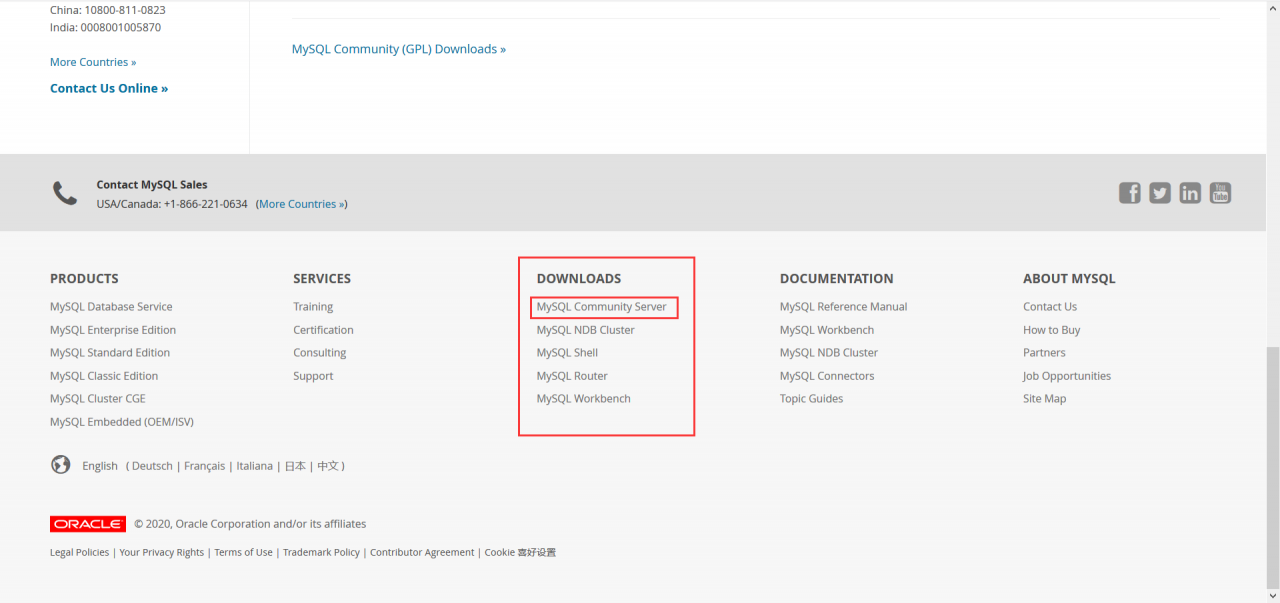Go to Training services page

313,307
